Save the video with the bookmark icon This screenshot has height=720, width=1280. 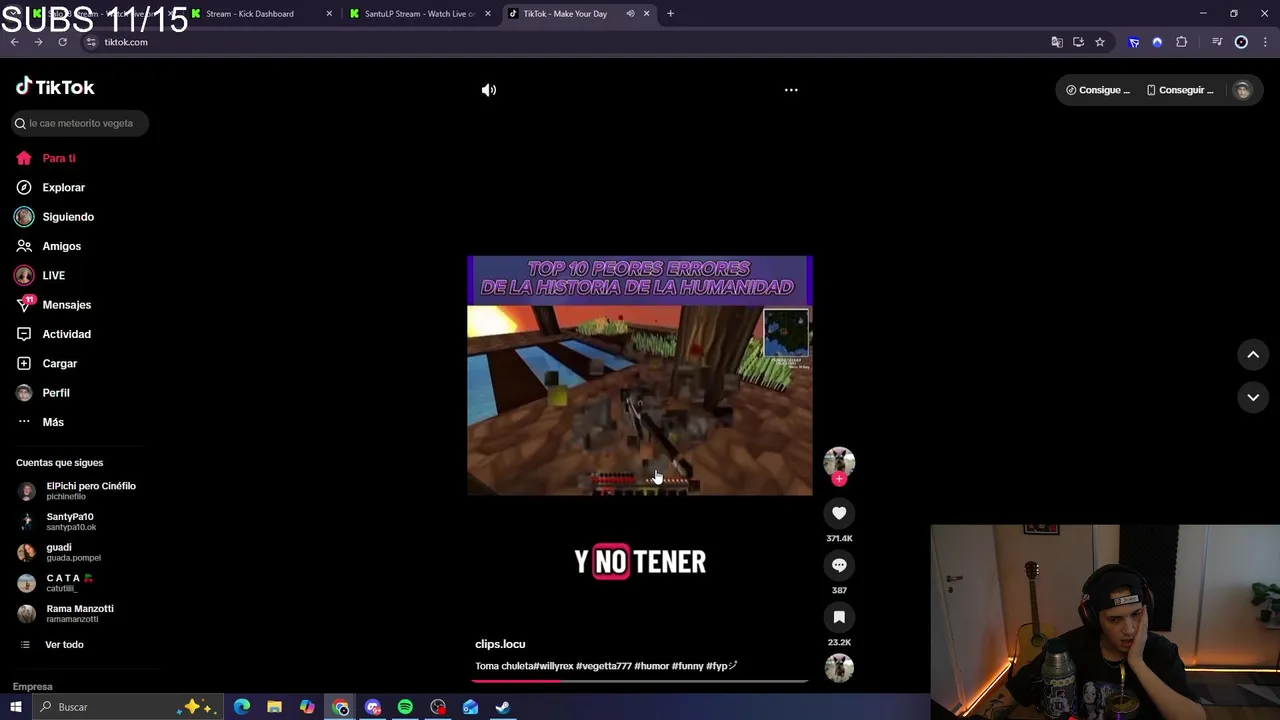(x=839, y=617)
